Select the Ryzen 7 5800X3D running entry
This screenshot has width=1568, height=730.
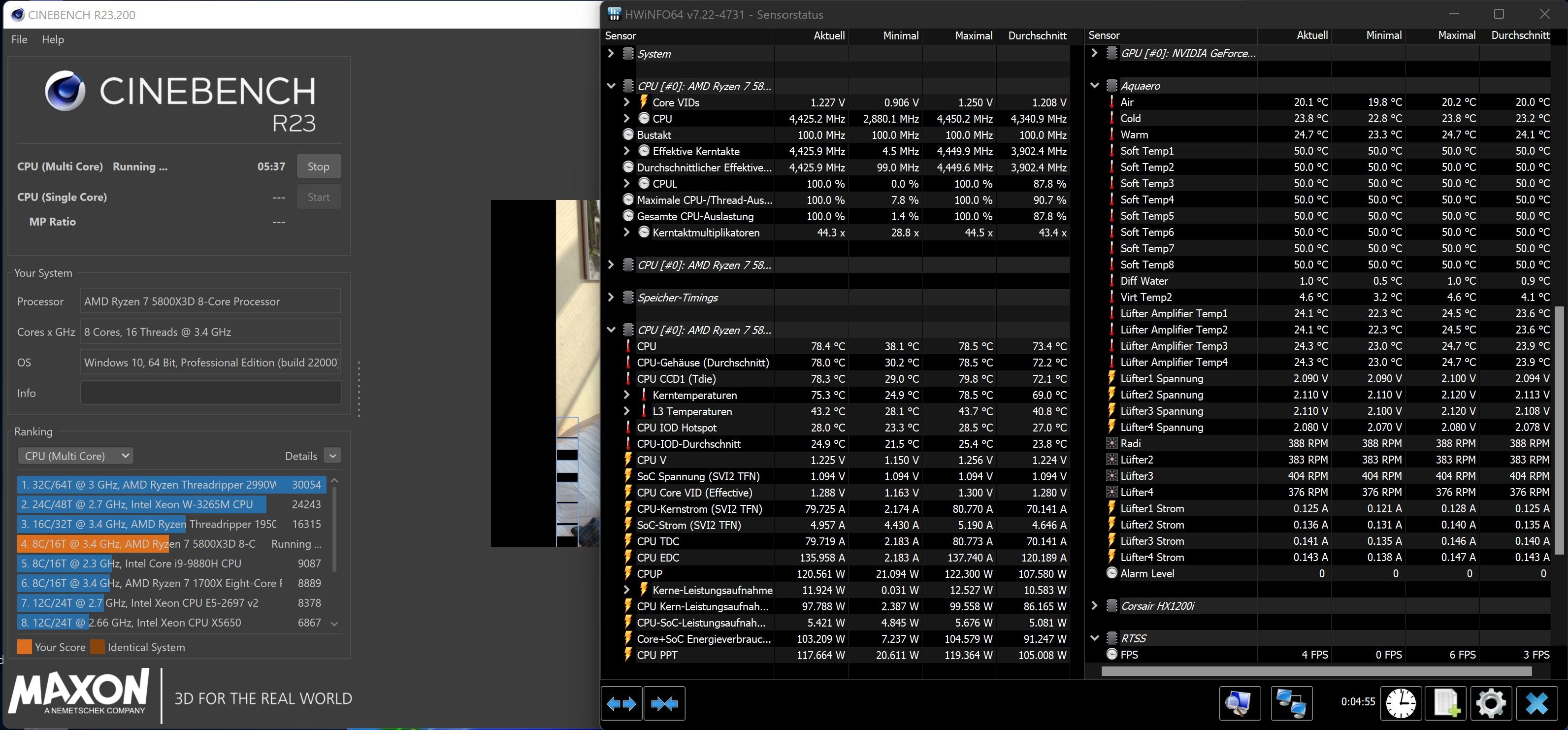point(172,544)
